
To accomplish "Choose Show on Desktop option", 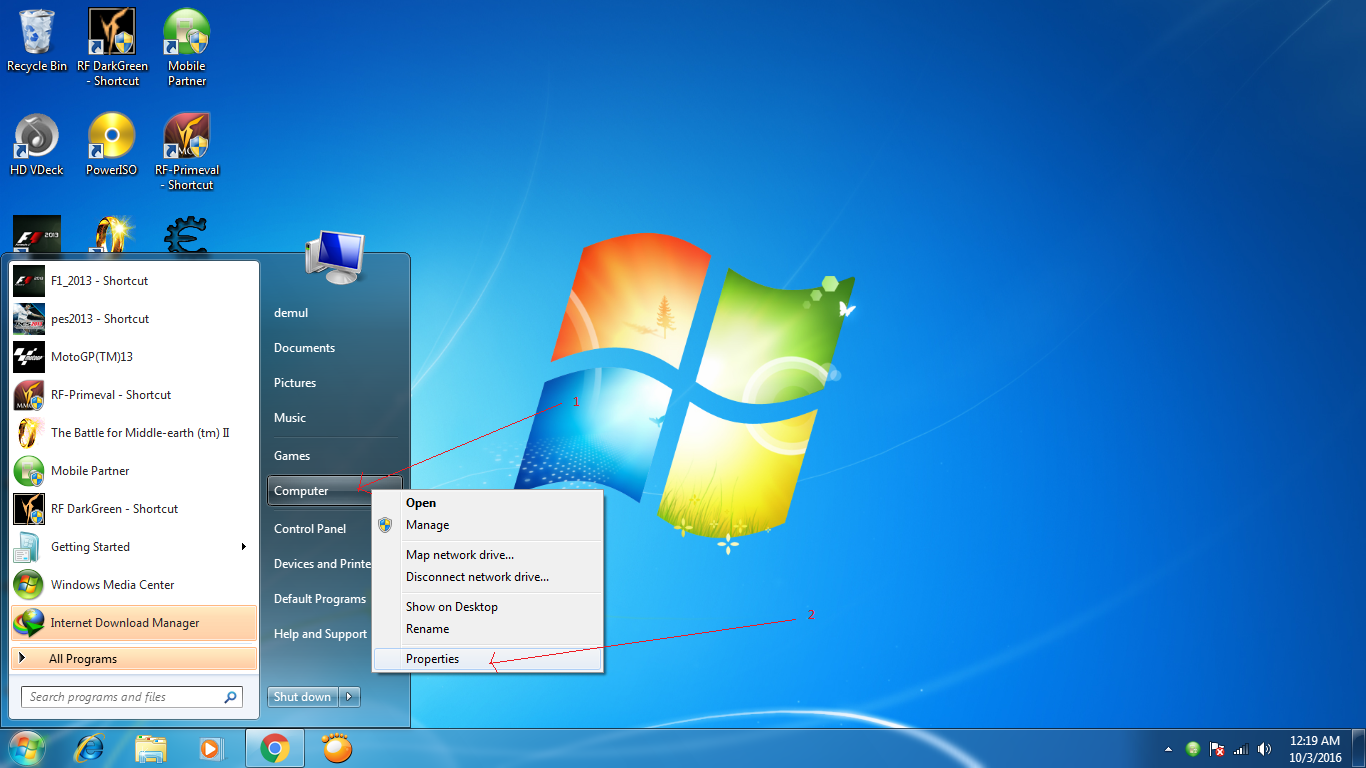I will coord(488,607).
